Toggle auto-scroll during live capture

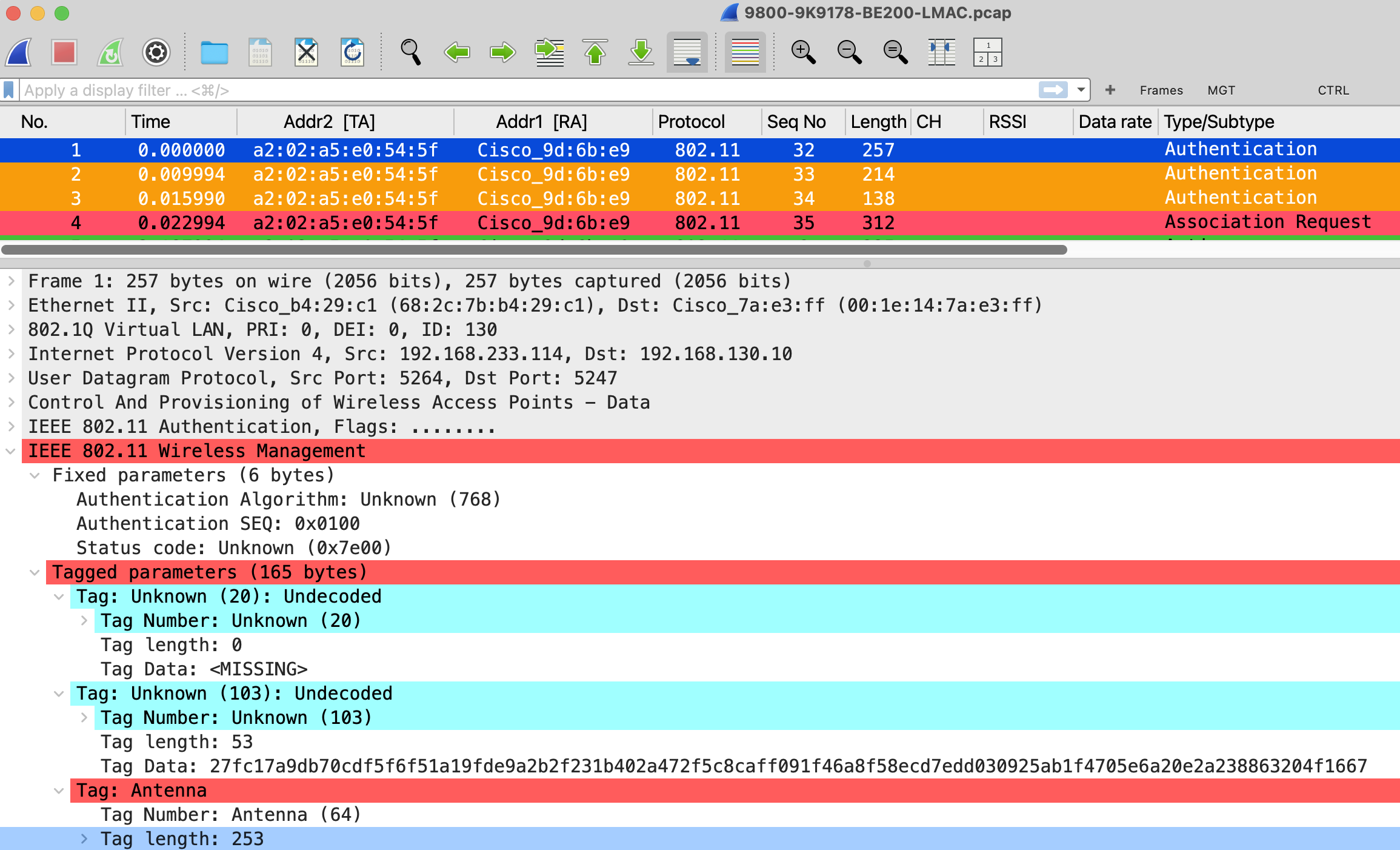687,52
